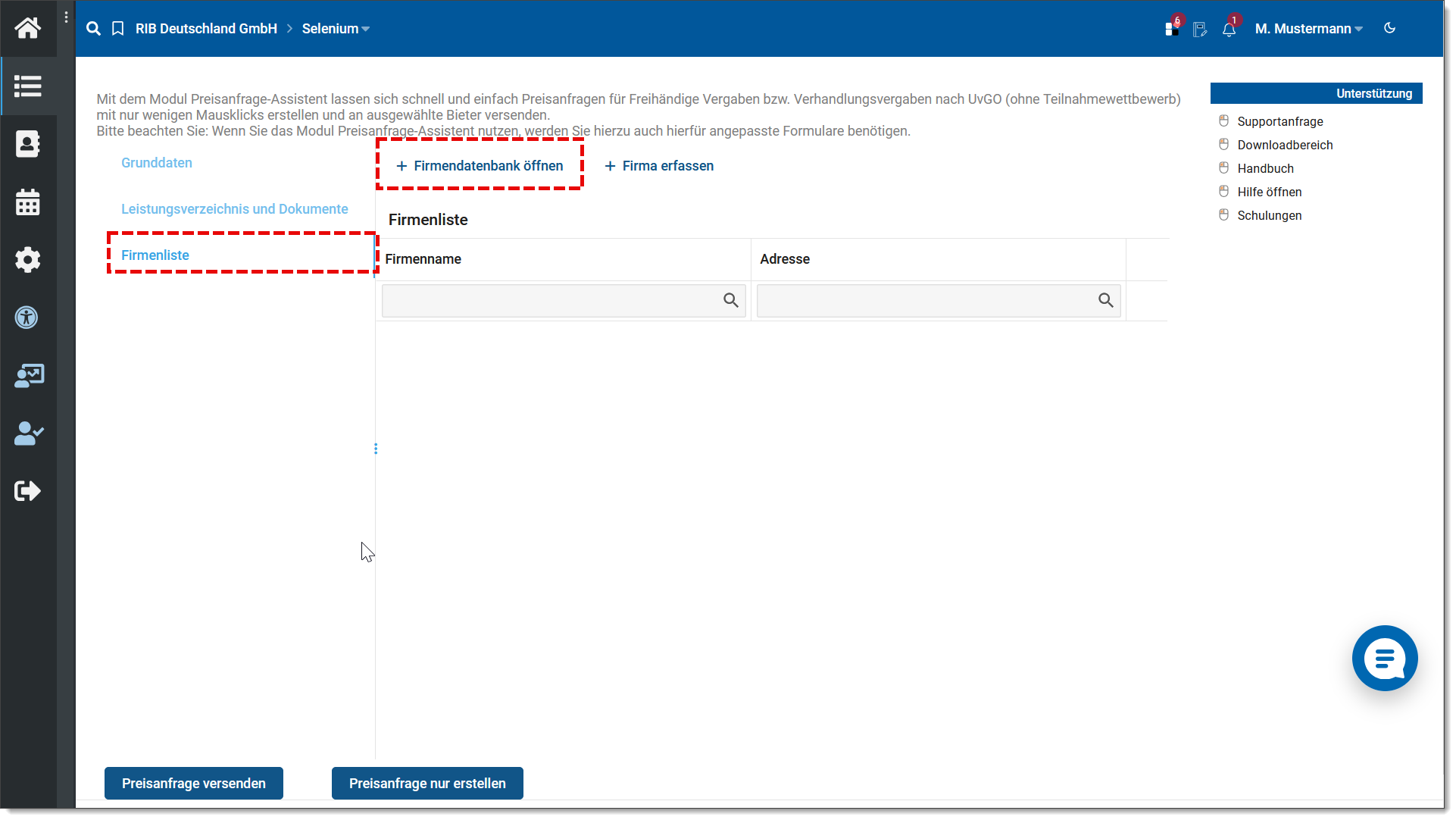Viewport: 1456px width, 820px height.
Task: Expand the Selenium dropdown
Action: (336, 29)
